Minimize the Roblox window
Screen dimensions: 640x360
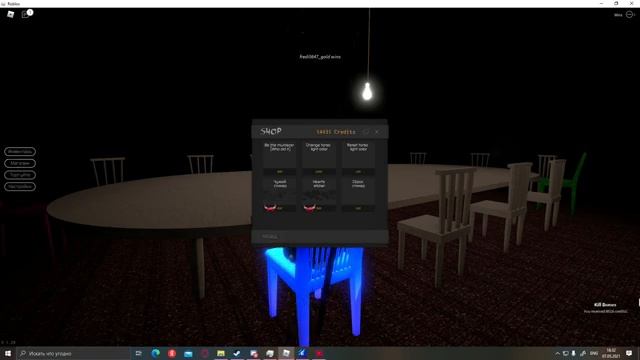tap(601, 3)
